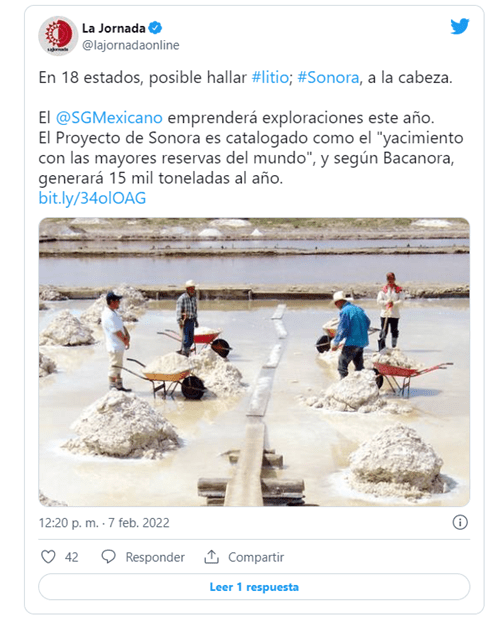Click the 12:20 p. m. 7 feb. 2022 timestamp
The image size is (497, 622).
click(104, 523)
